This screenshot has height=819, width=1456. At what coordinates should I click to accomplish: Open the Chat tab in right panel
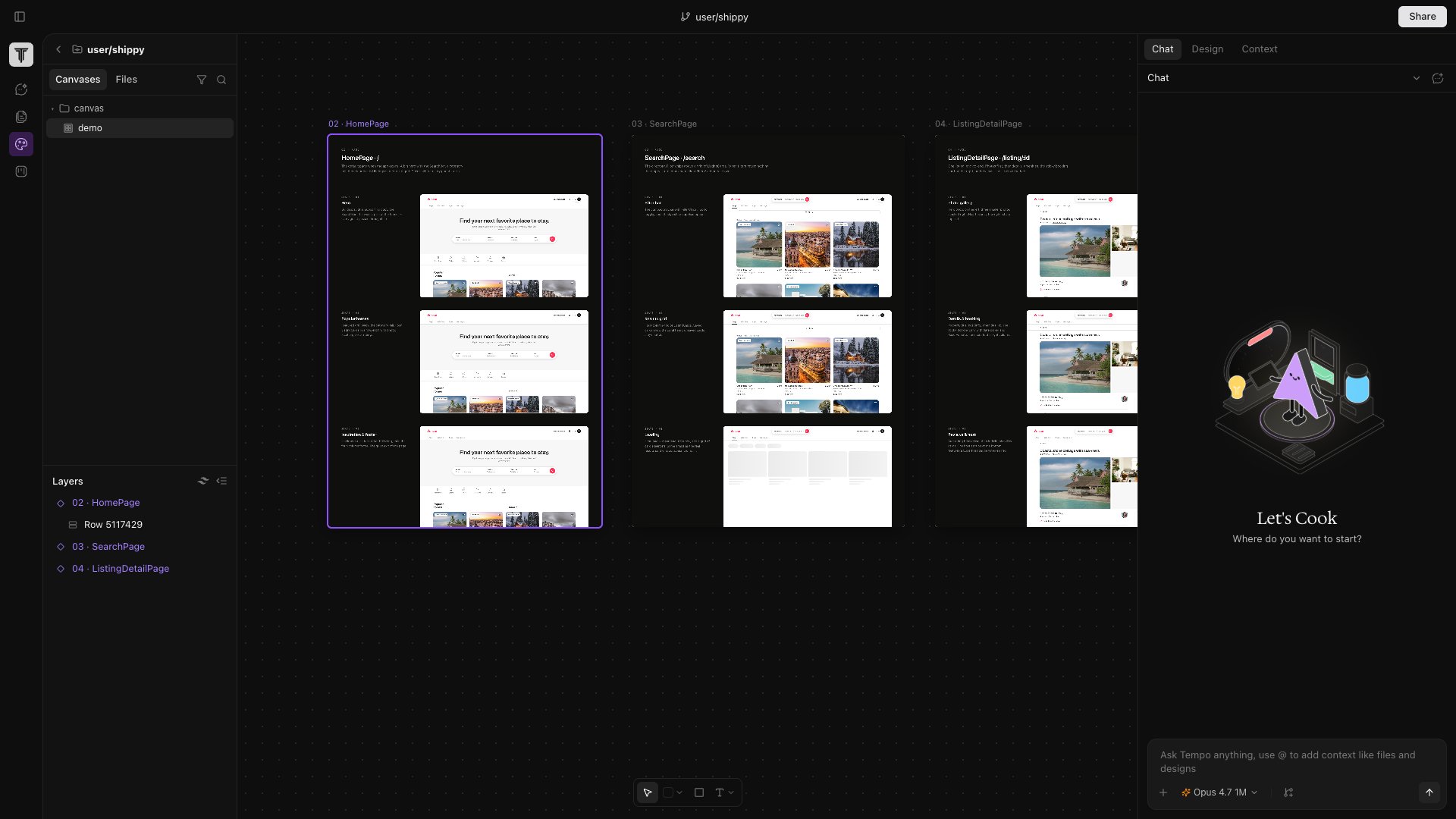1163,49
